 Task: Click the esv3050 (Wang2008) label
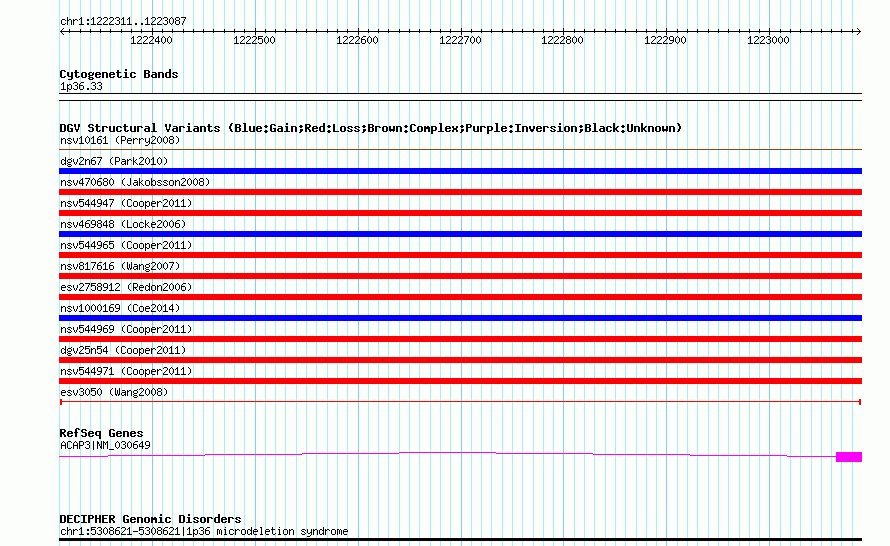point(114,392)
